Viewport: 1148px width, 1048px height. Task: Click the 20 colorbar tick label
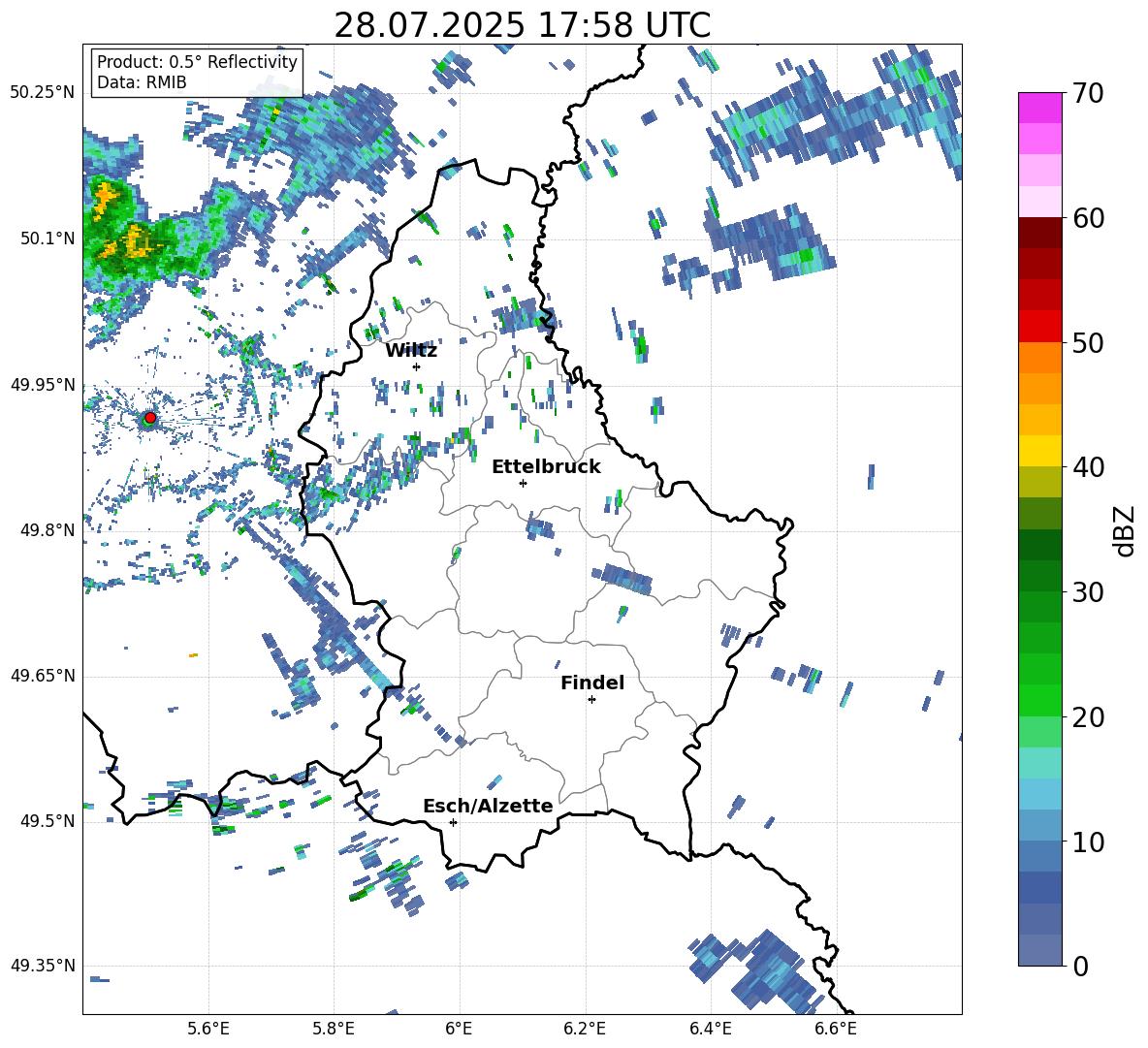[x=1087, y=717]
